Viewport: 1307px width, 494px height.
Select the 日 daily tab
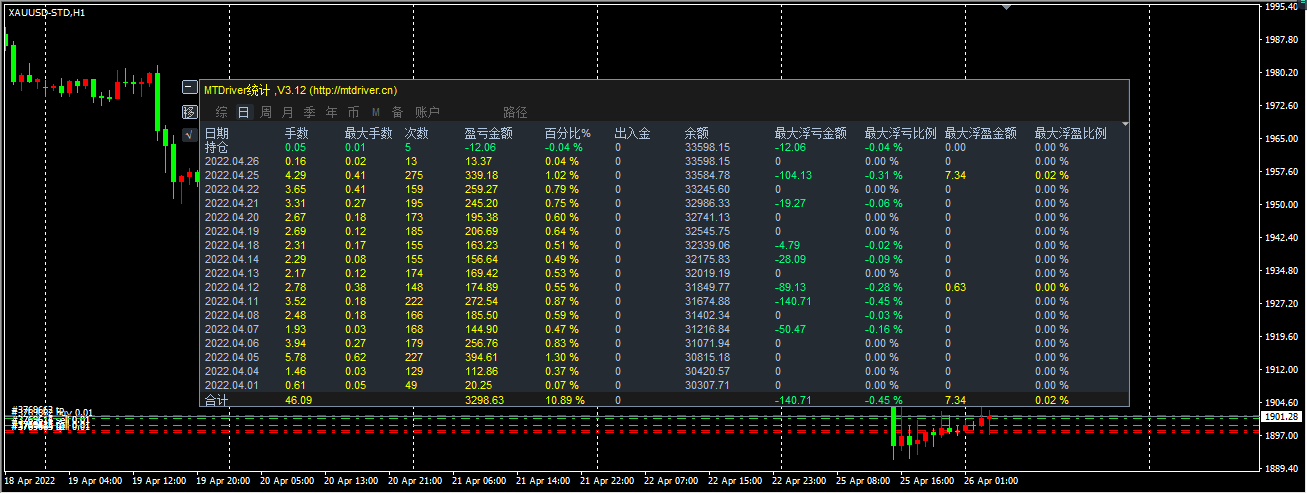243,112
